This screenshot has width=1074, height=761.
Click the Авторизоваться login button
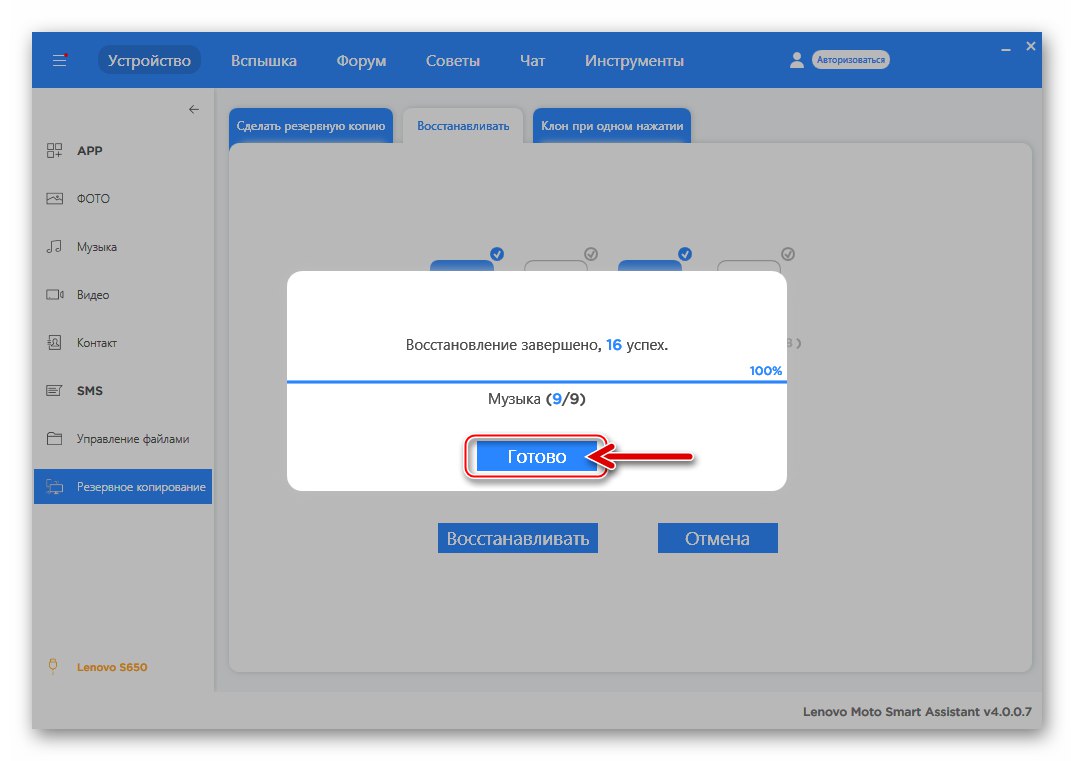[851, 60]
